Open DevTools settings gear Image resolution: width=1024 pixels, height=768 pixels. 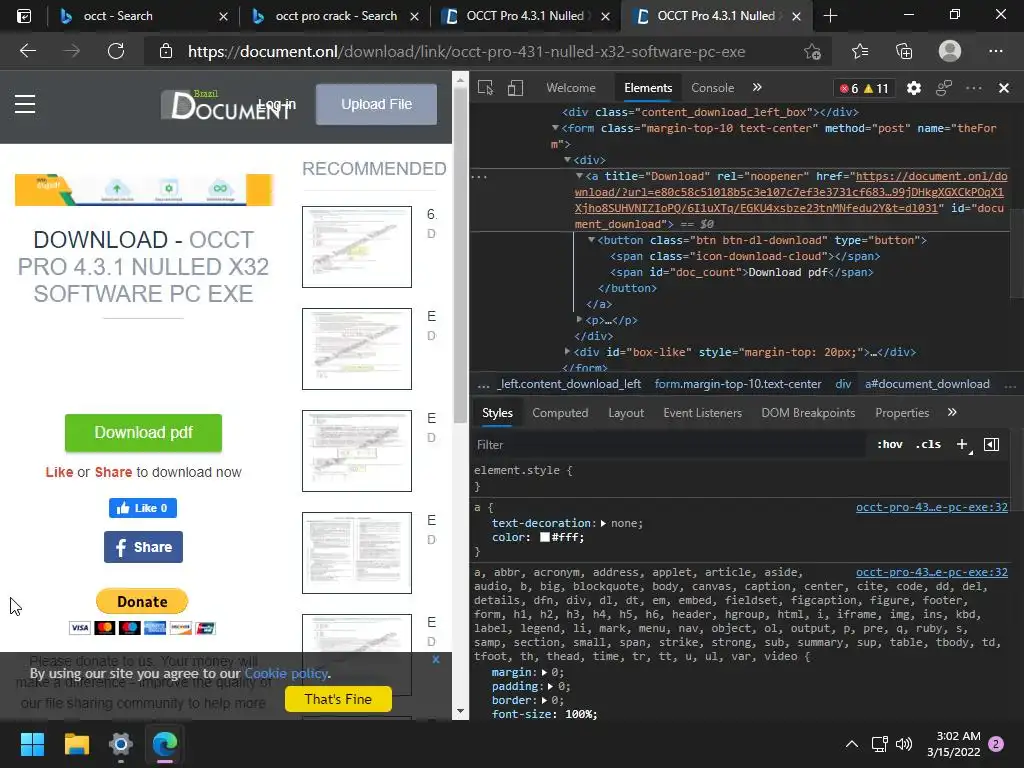click(914, 88)
